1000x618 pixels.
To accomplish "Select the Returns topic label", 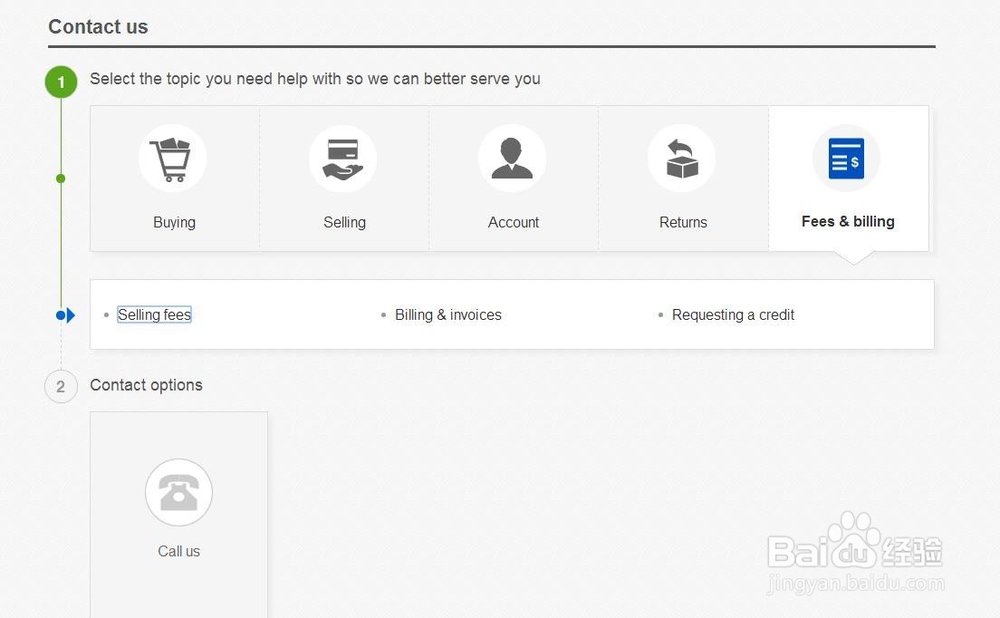I will coord(683,222).
